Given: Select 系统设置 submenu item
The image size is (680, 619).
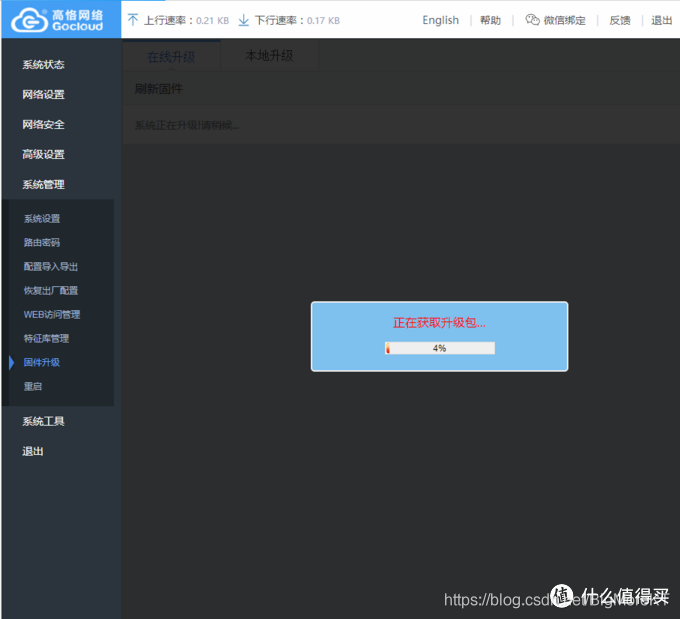Looking at the screenshot, I should point(42,219).
